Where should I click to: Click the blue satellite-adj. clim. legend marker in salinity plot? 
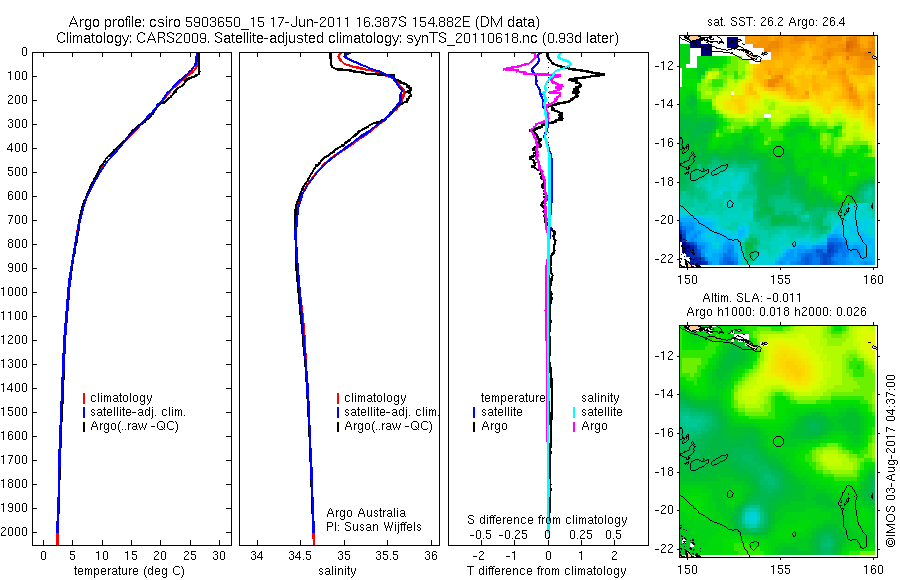coord(338,412)
